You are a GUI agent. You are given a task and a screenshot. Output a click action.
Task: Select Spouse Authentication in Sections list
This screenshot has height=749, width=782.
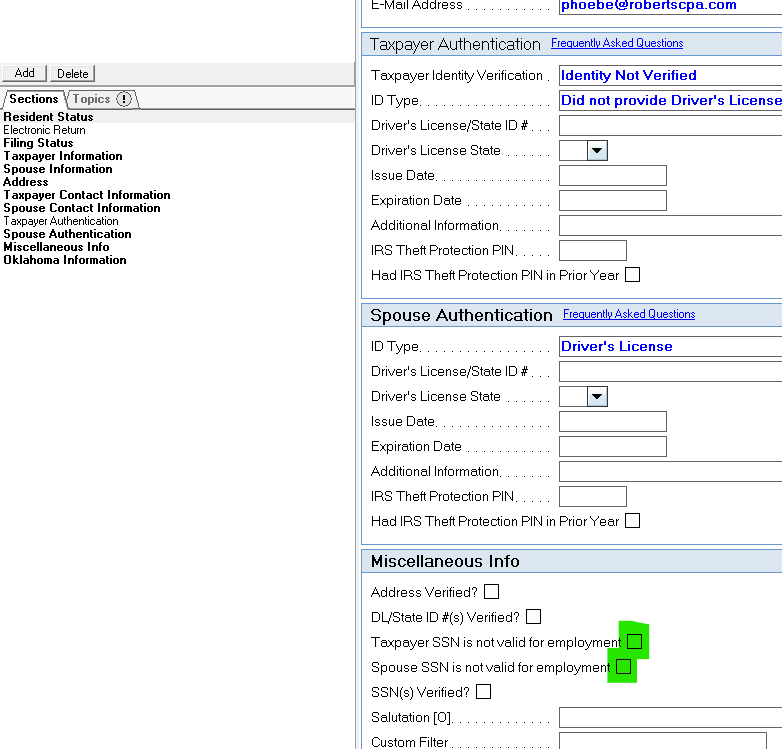click(67, 233)
